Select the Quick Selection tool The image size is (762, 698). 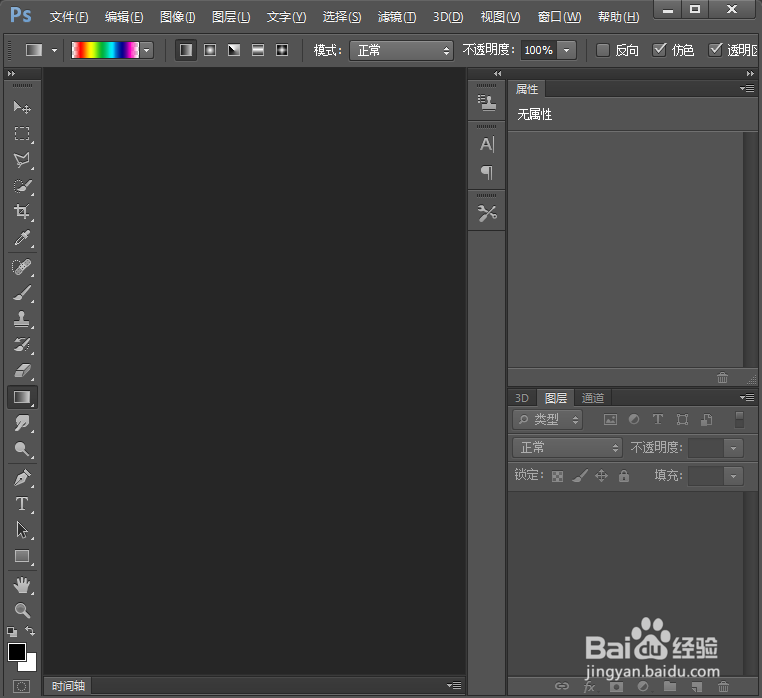(x=22, y=186)
